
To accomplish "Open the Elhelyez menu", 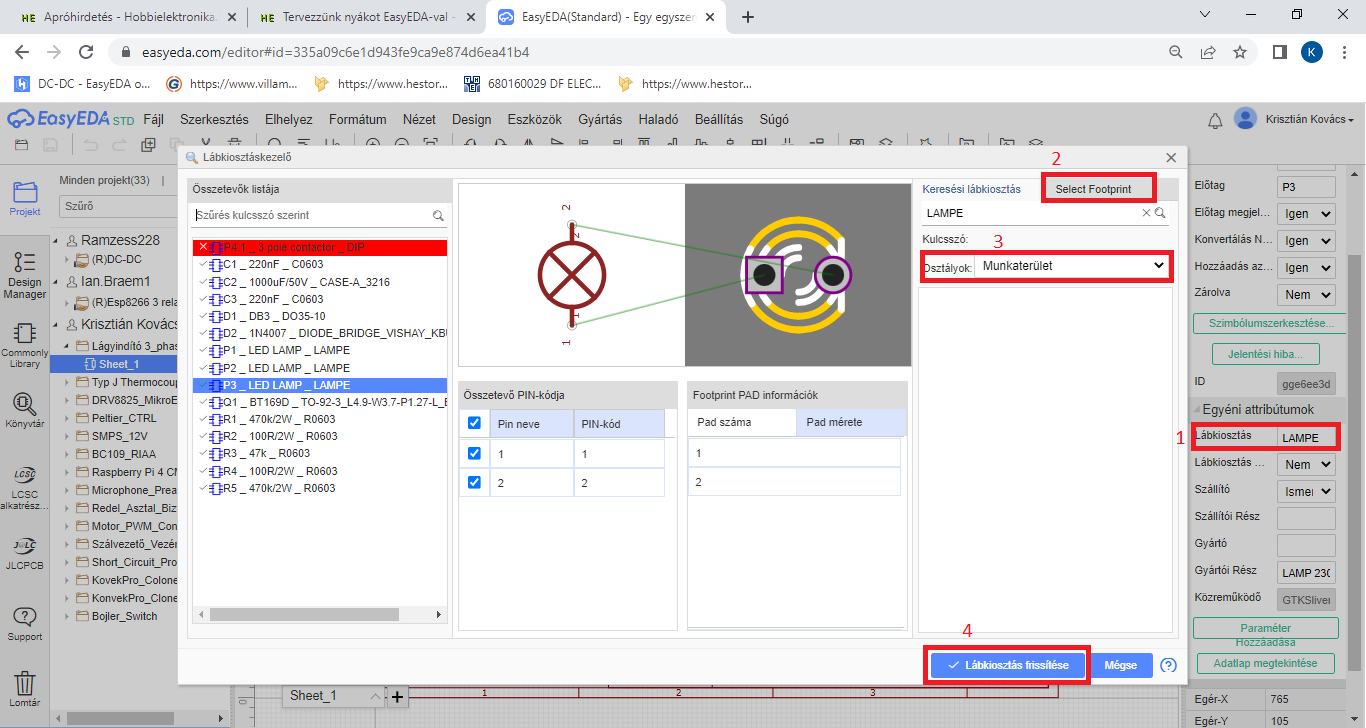I will pyautogui.click(x=289, y=119).
